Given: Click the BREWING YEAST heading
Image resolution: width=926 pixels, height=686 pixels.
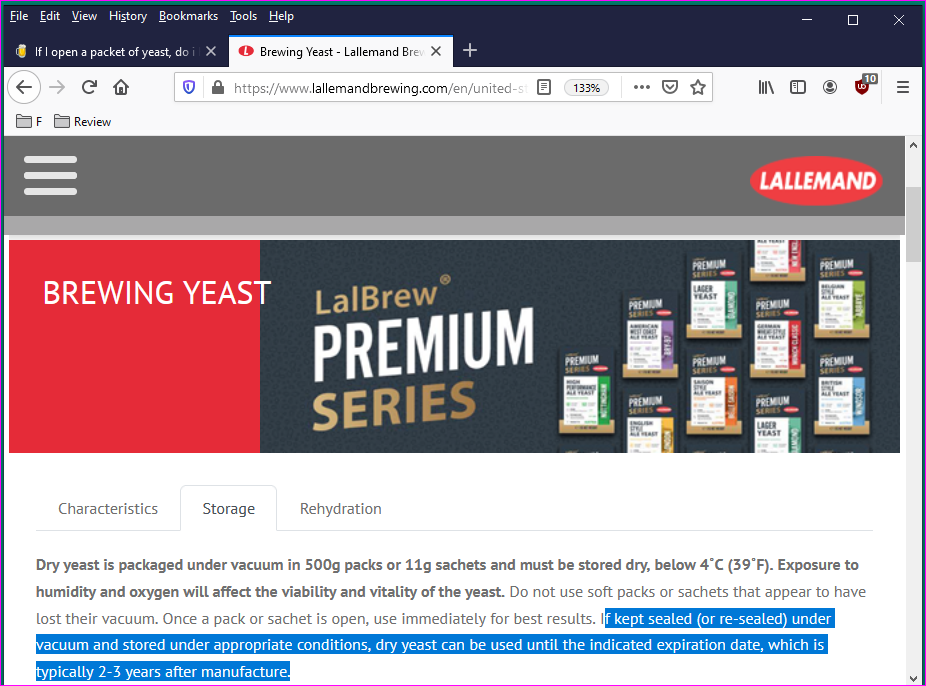Looking at the screenshot, I should [x=157, y=293].
